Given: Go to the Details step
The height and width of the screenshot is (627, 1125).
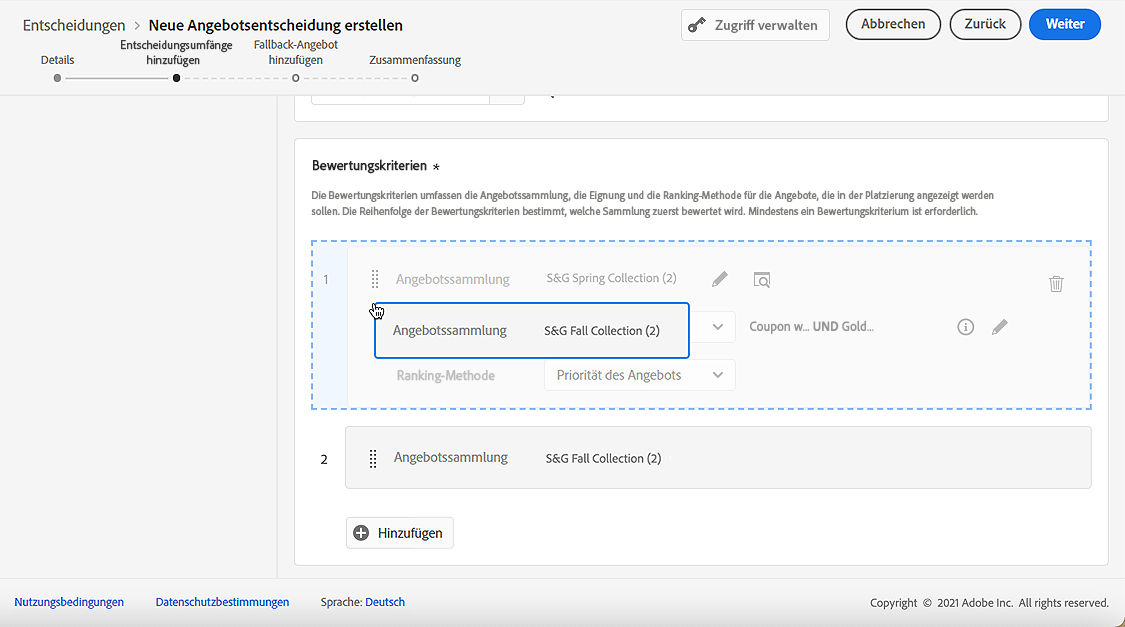Looking at the screenshot, I should (57, 77).
